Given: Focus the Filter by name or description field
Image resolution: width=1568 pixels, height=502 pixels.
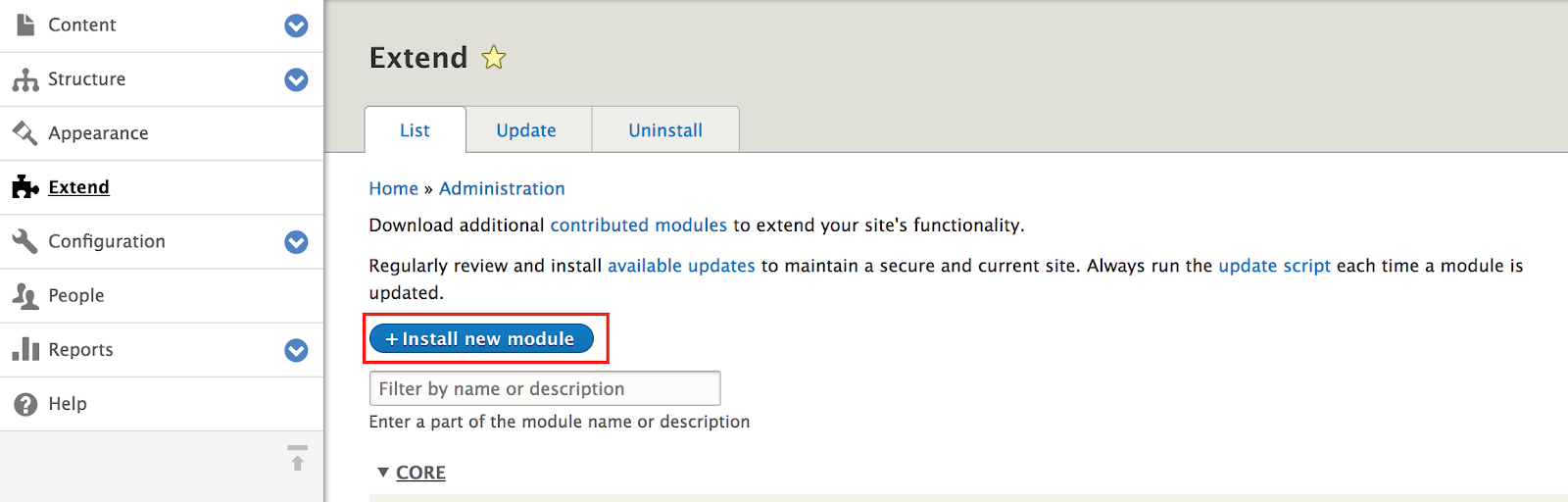Looking at the screenshot, I should 545,388.
